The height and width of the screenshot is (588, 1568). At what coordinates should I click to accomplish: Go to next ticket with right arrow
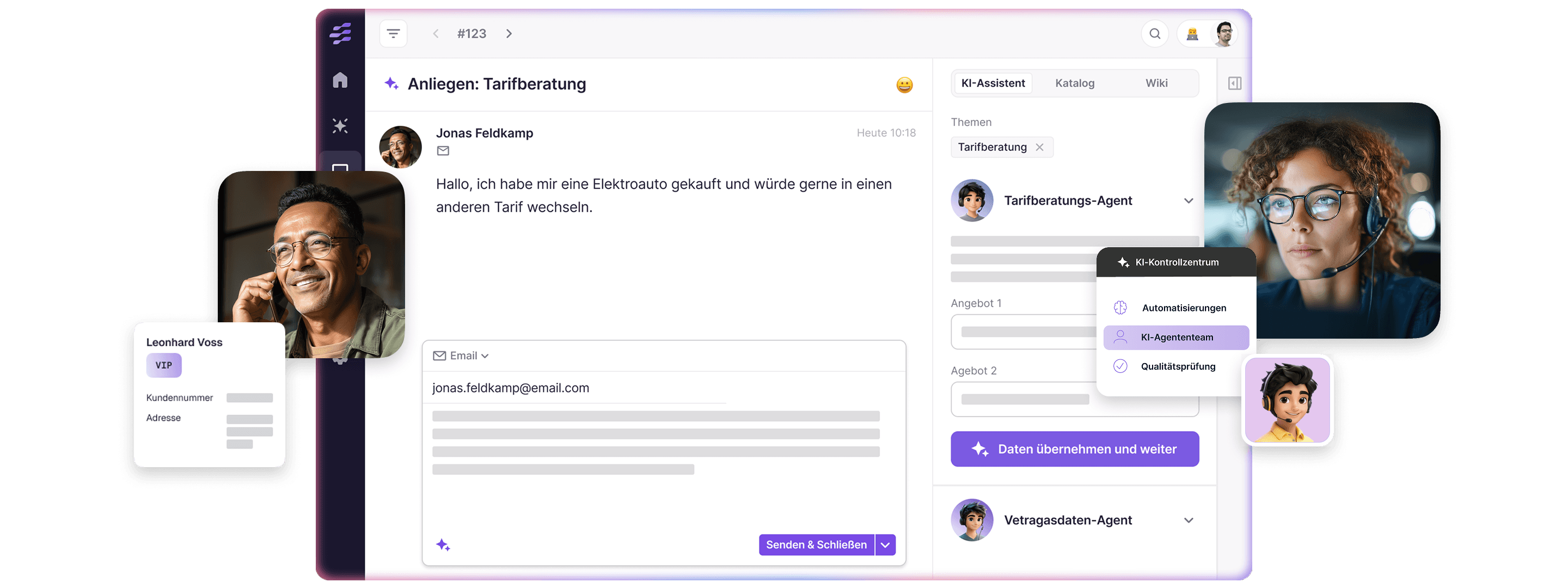tap(509, 33)
